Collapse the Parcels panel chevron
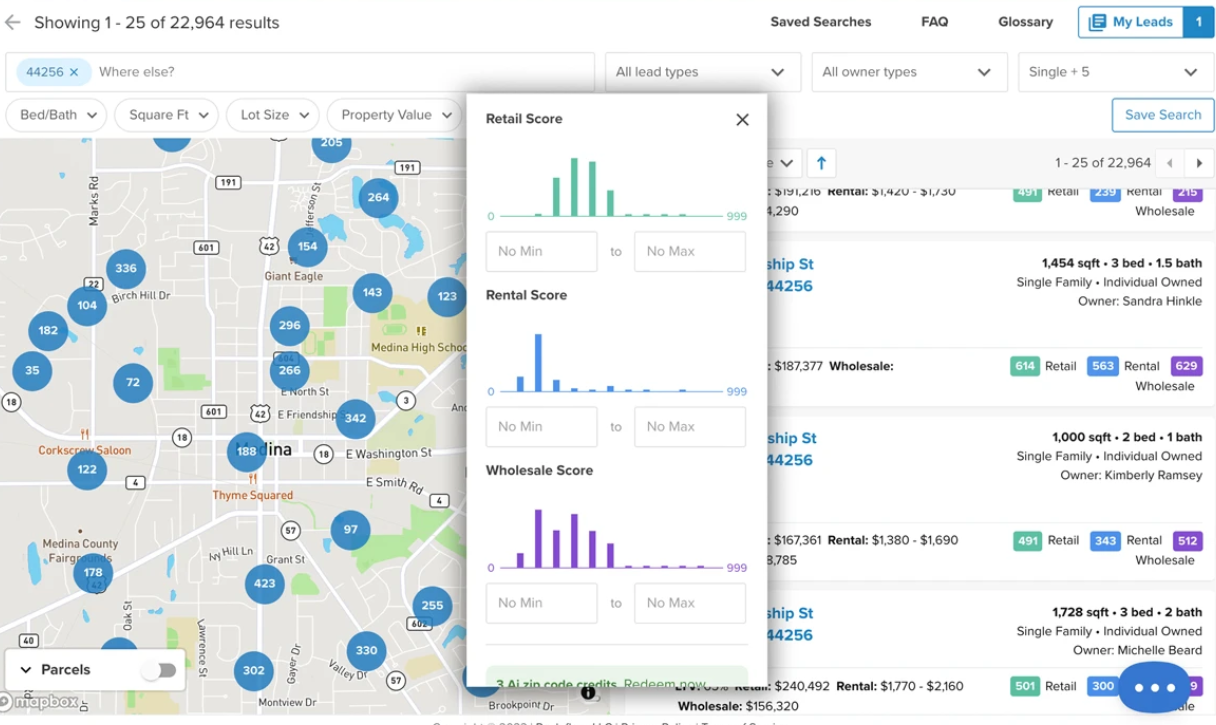 click(25, 670)
